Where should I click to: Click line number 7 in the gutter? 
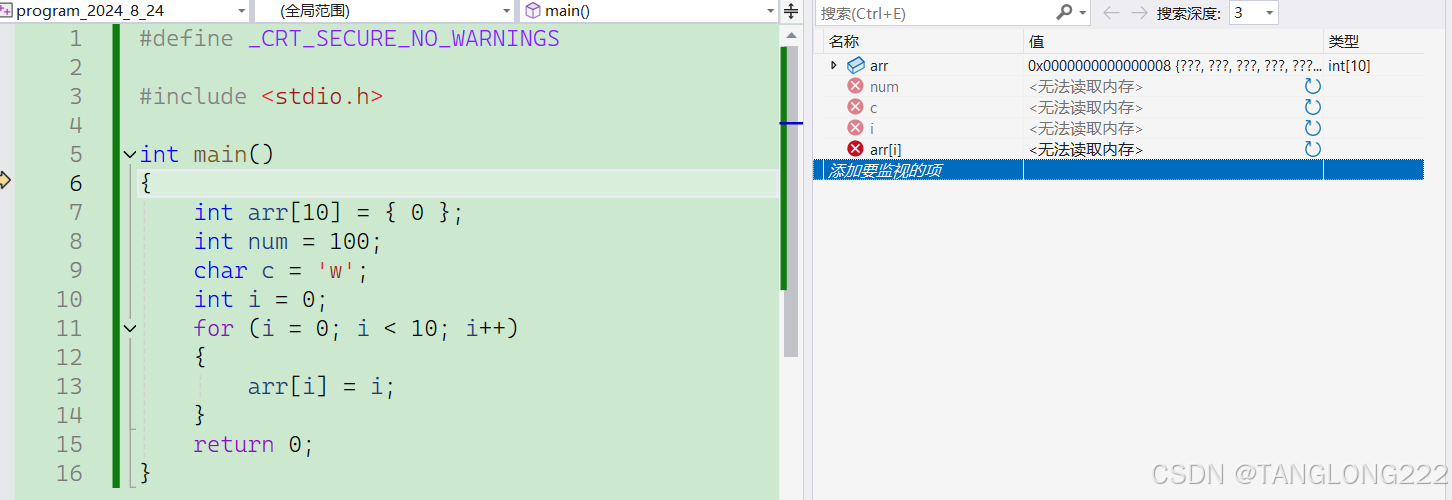(75, 212)
